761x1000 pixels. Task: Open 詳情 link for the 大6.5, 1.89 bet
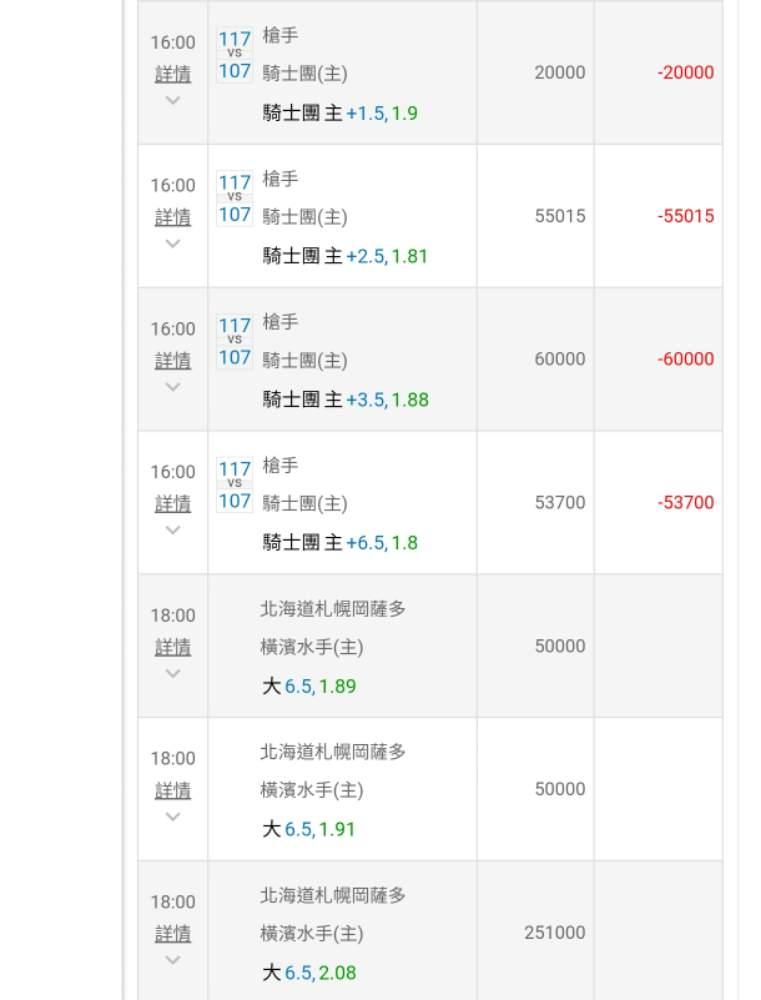click(173, 647)
